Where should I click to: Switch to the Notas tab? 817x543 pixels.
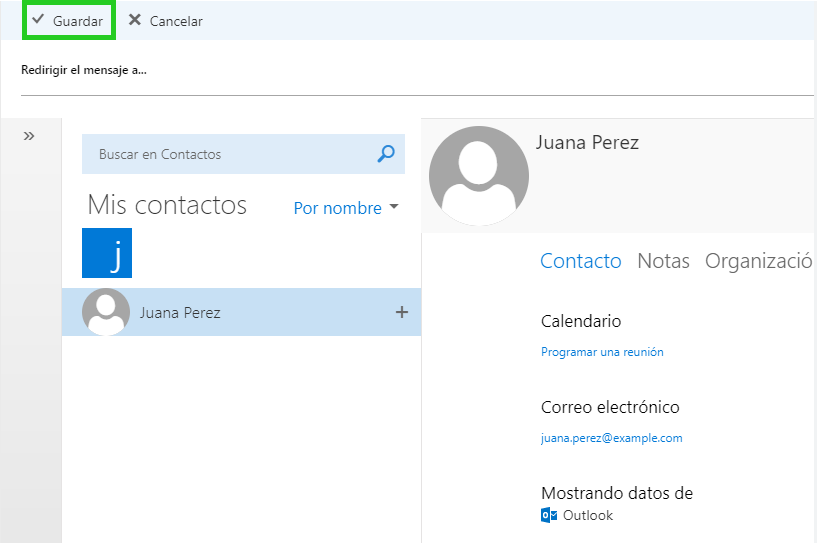[663, 261]
